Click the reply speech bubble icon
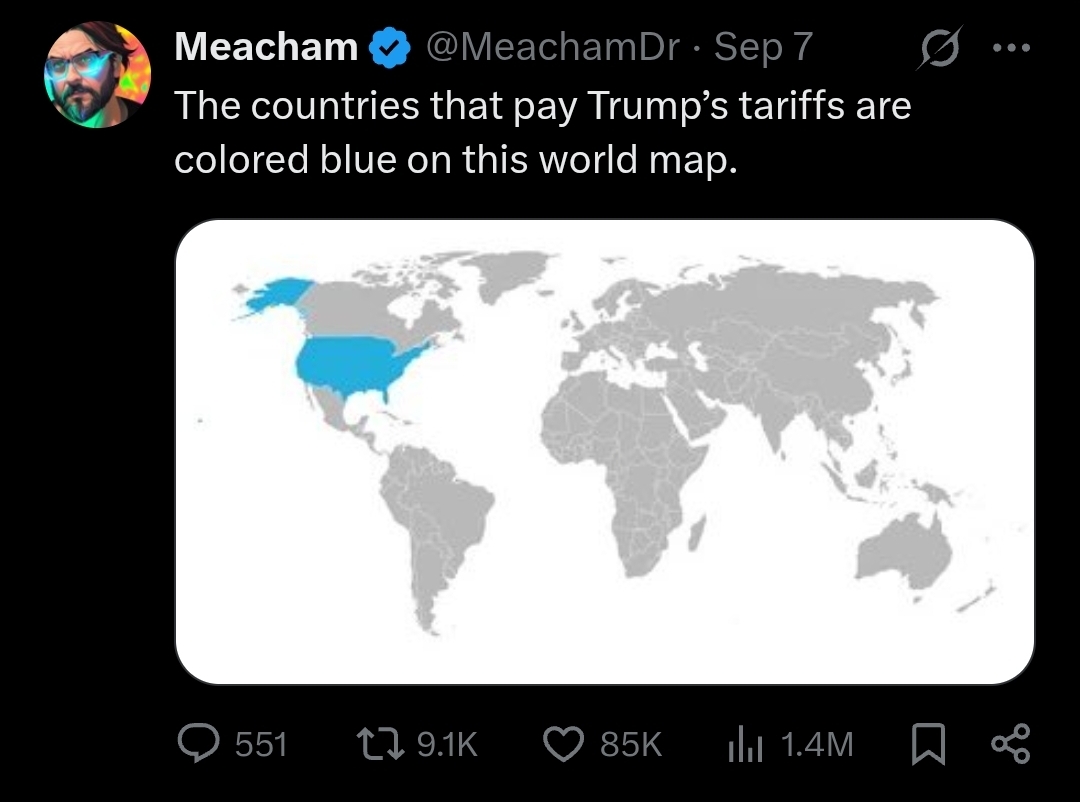This screenshot has width=1080, height=802. tap(197, 743)
